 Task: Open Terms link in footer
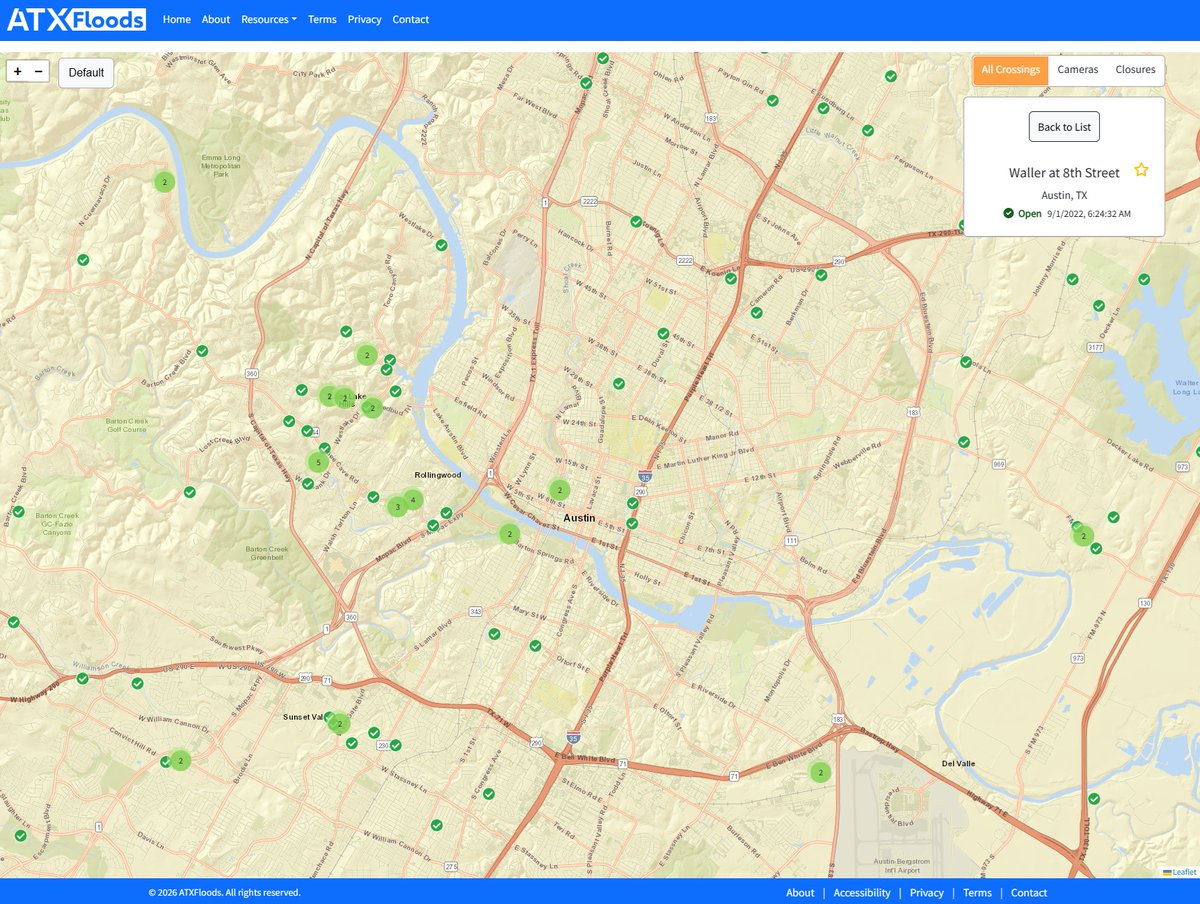(977, 893)
